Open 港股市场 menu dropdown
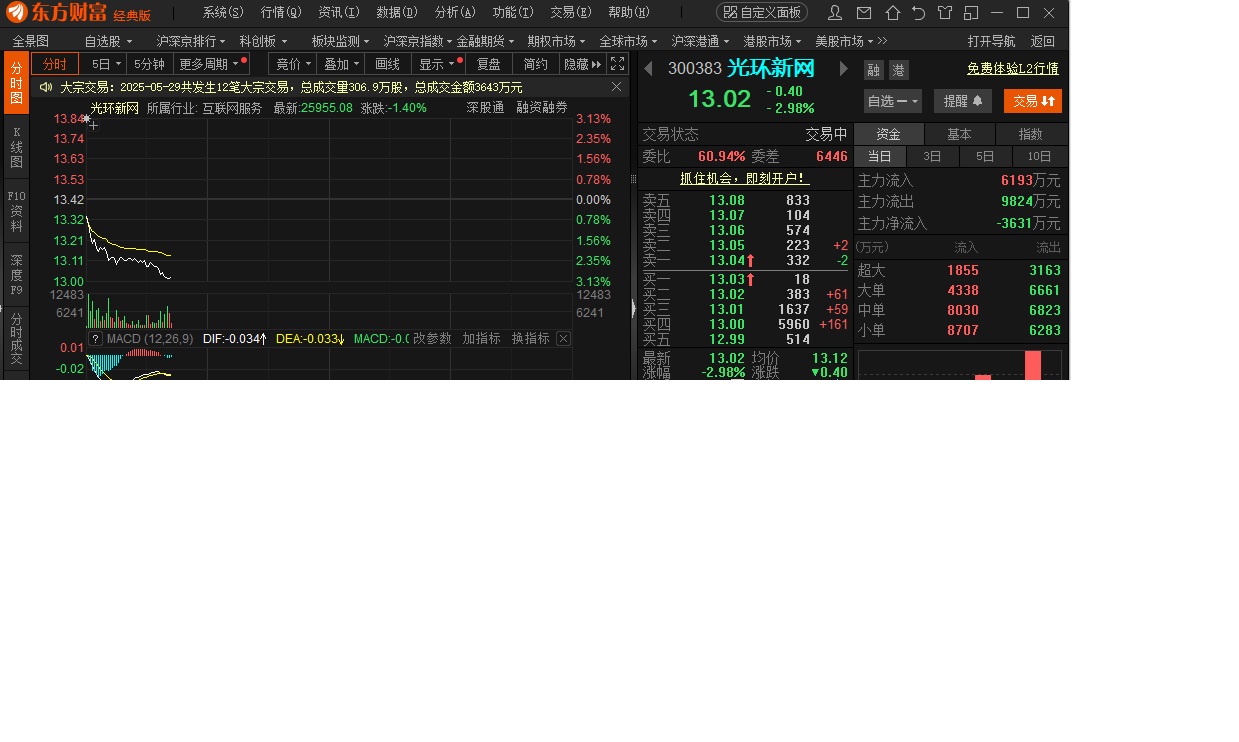1239x742 pixels. (773, 41)
